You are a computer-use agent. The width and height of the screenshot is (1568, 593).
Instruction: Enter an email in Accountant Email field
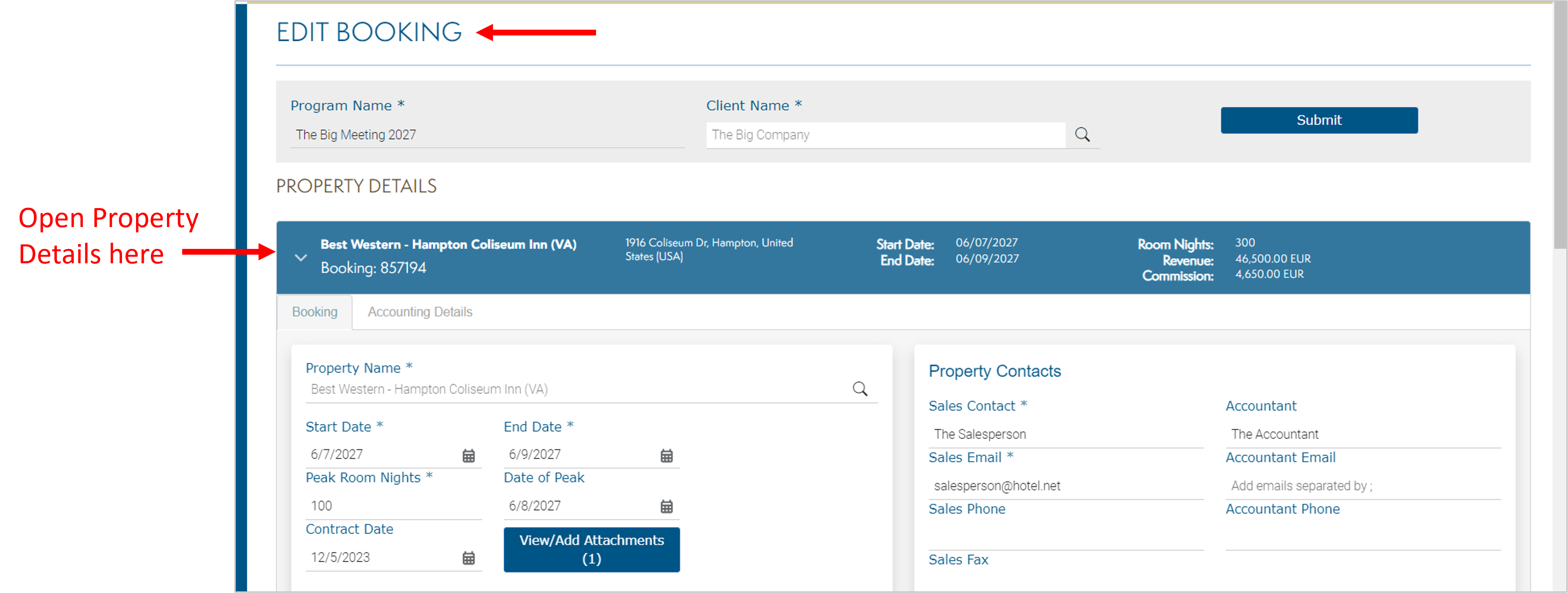1357,485
